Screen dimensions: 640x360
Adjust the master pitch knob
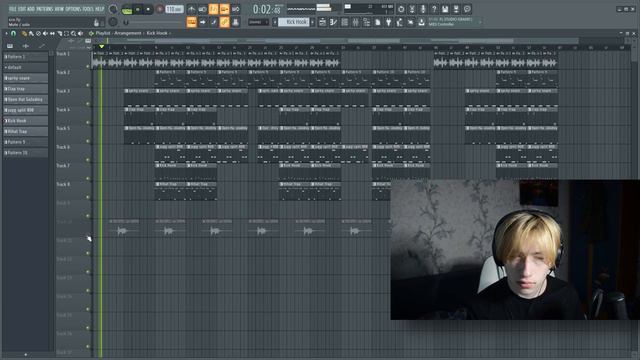coord(113,22)
